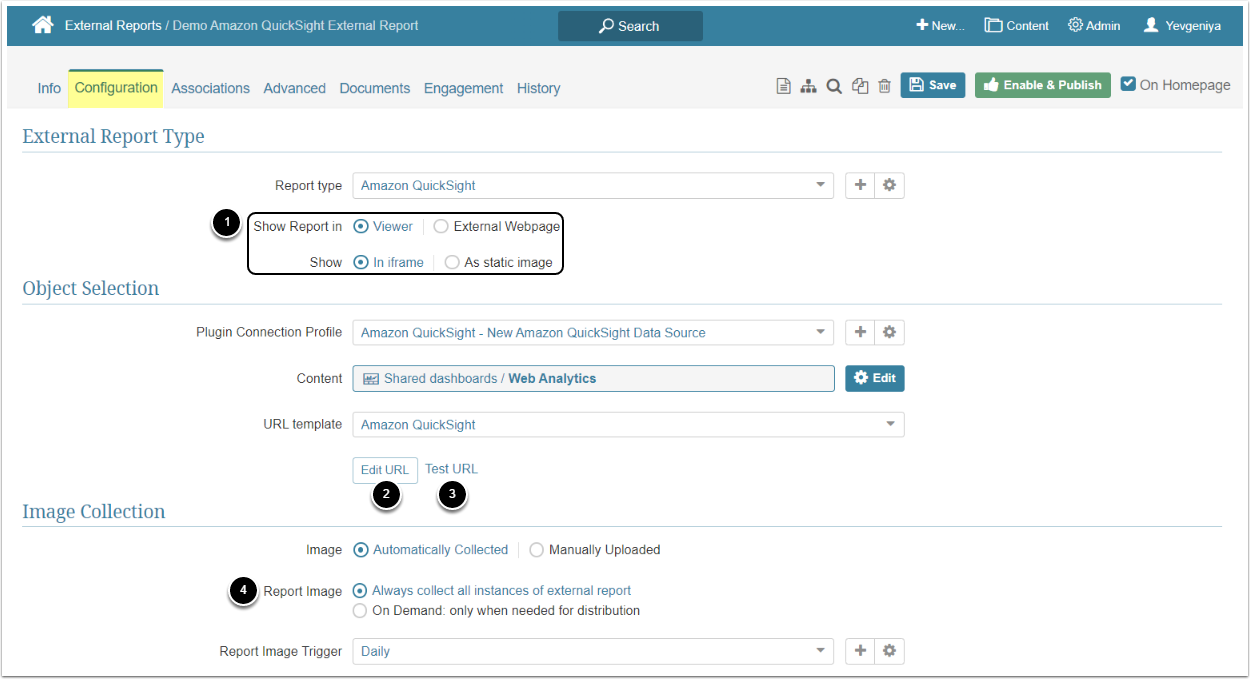Switch to the Associations tab

click(210, 88)
